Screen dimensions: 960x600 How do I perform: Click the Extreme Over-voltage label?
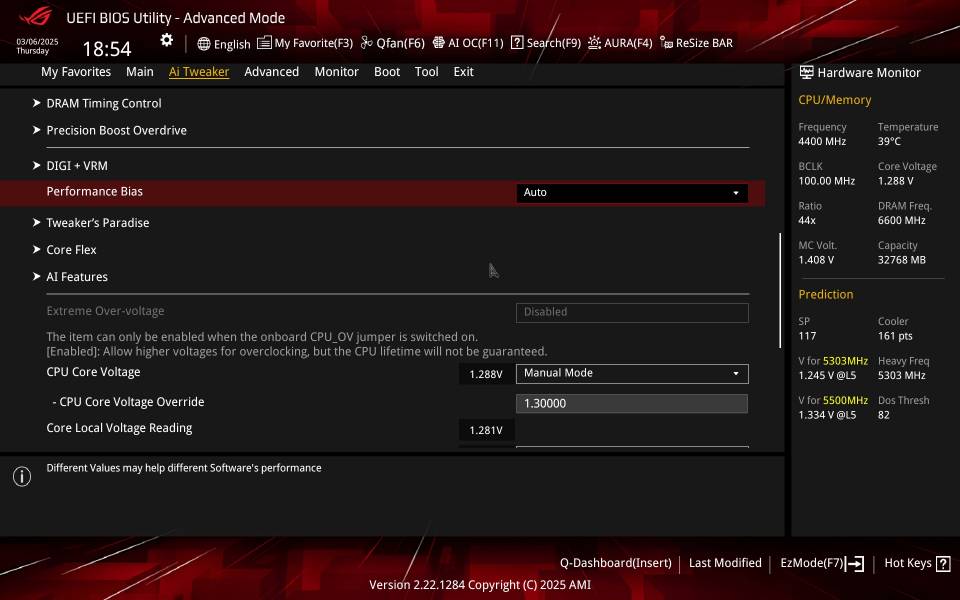(x=105, y=311)
